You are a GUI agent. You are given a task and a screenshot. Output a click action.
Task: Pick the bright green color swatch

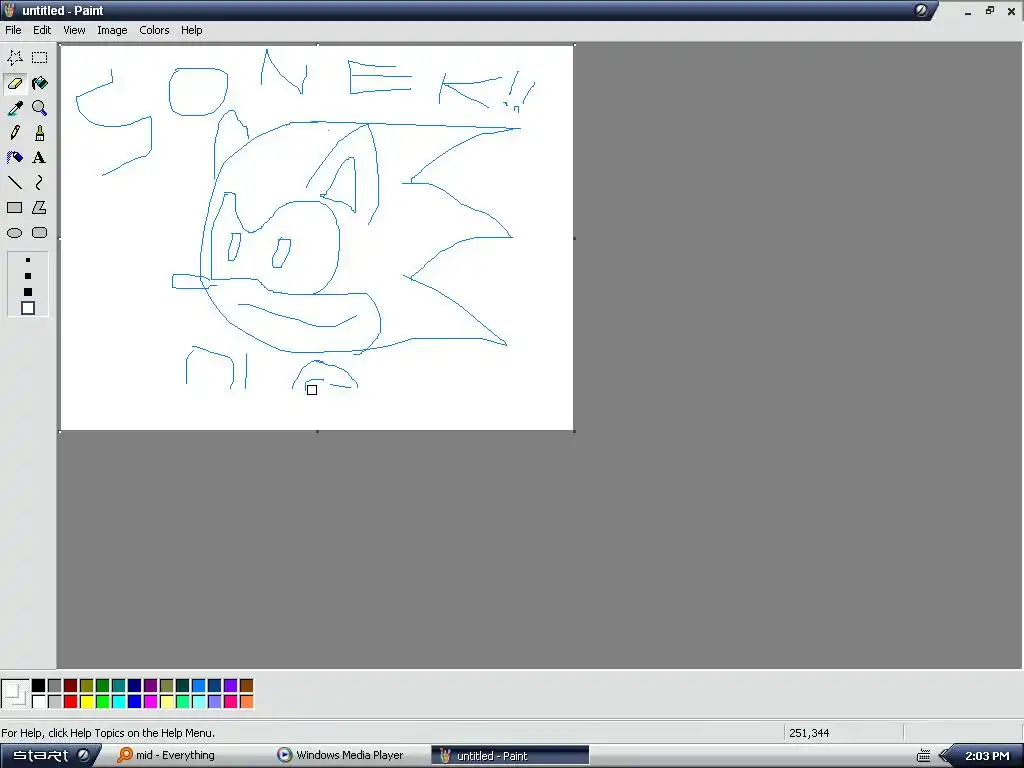click(103, 701)
